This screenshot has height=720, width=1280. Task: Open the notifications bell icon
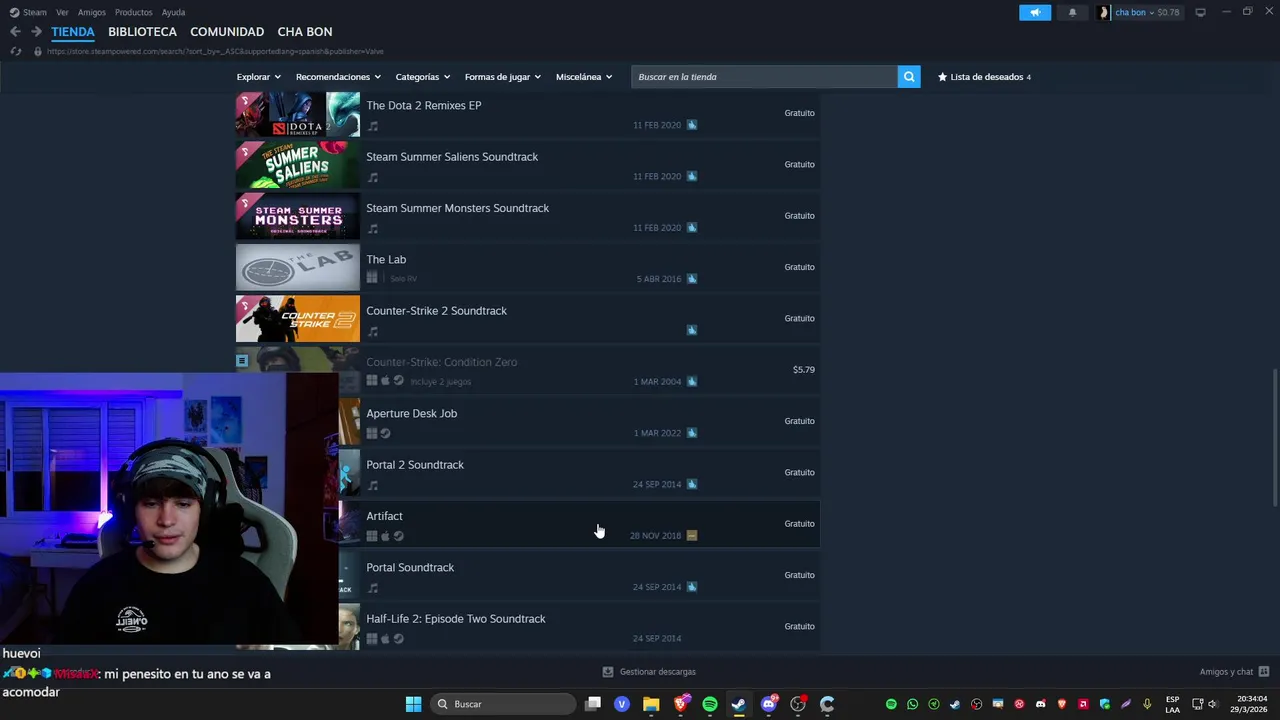coord(1073,12)
